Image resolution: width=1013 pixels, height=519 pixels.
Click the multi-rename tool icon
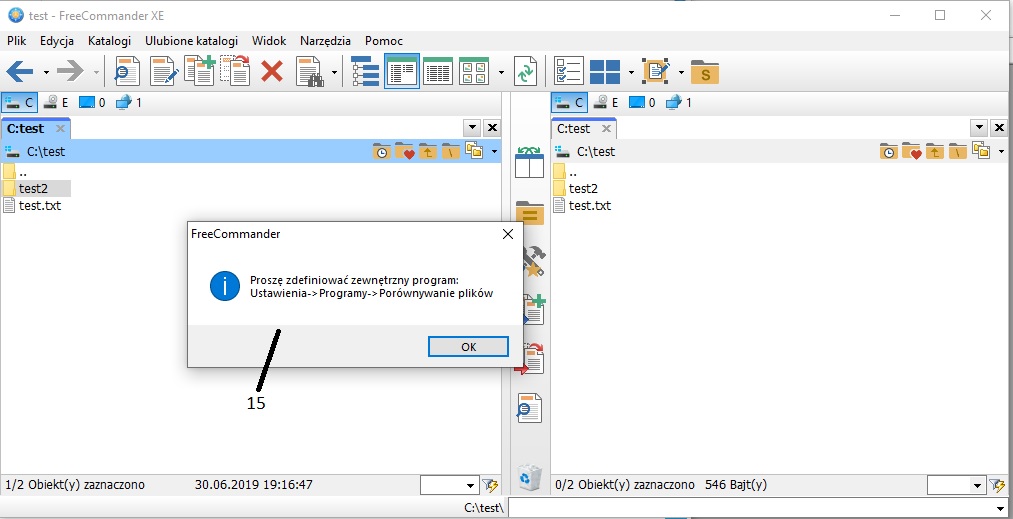656,71
